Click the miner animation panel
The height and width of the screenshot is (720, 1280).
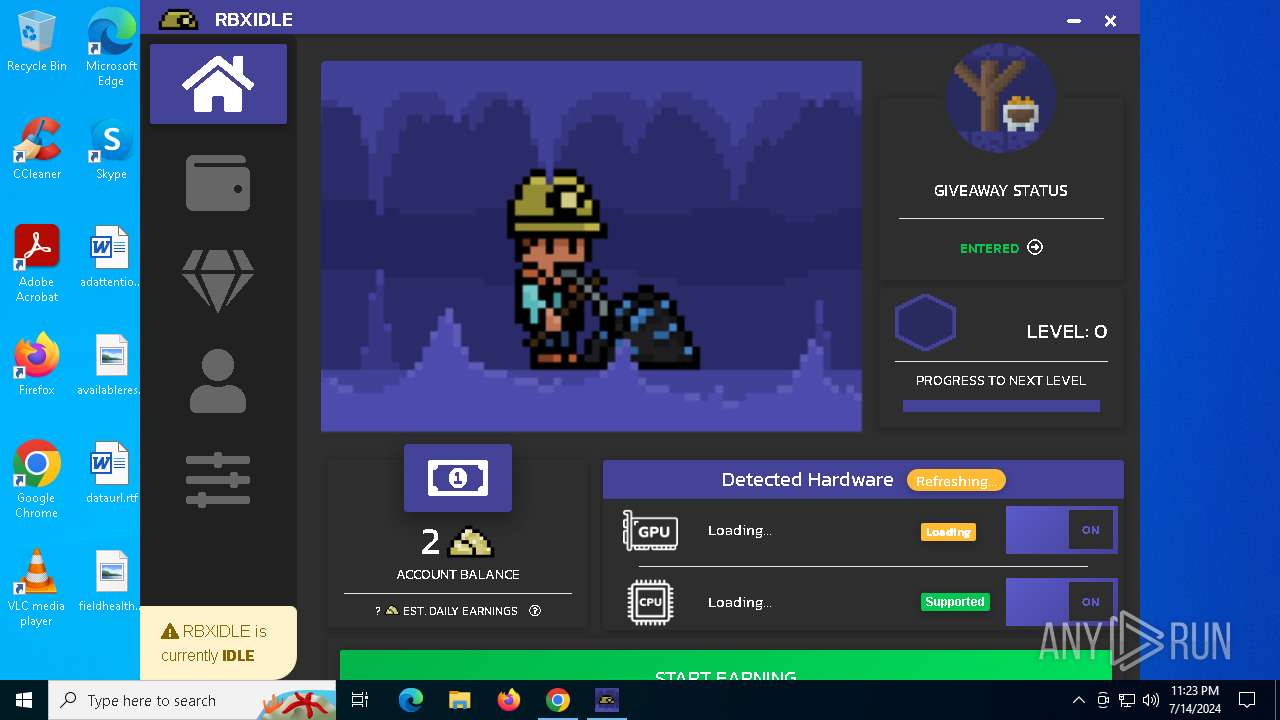[x=591, y=246]
